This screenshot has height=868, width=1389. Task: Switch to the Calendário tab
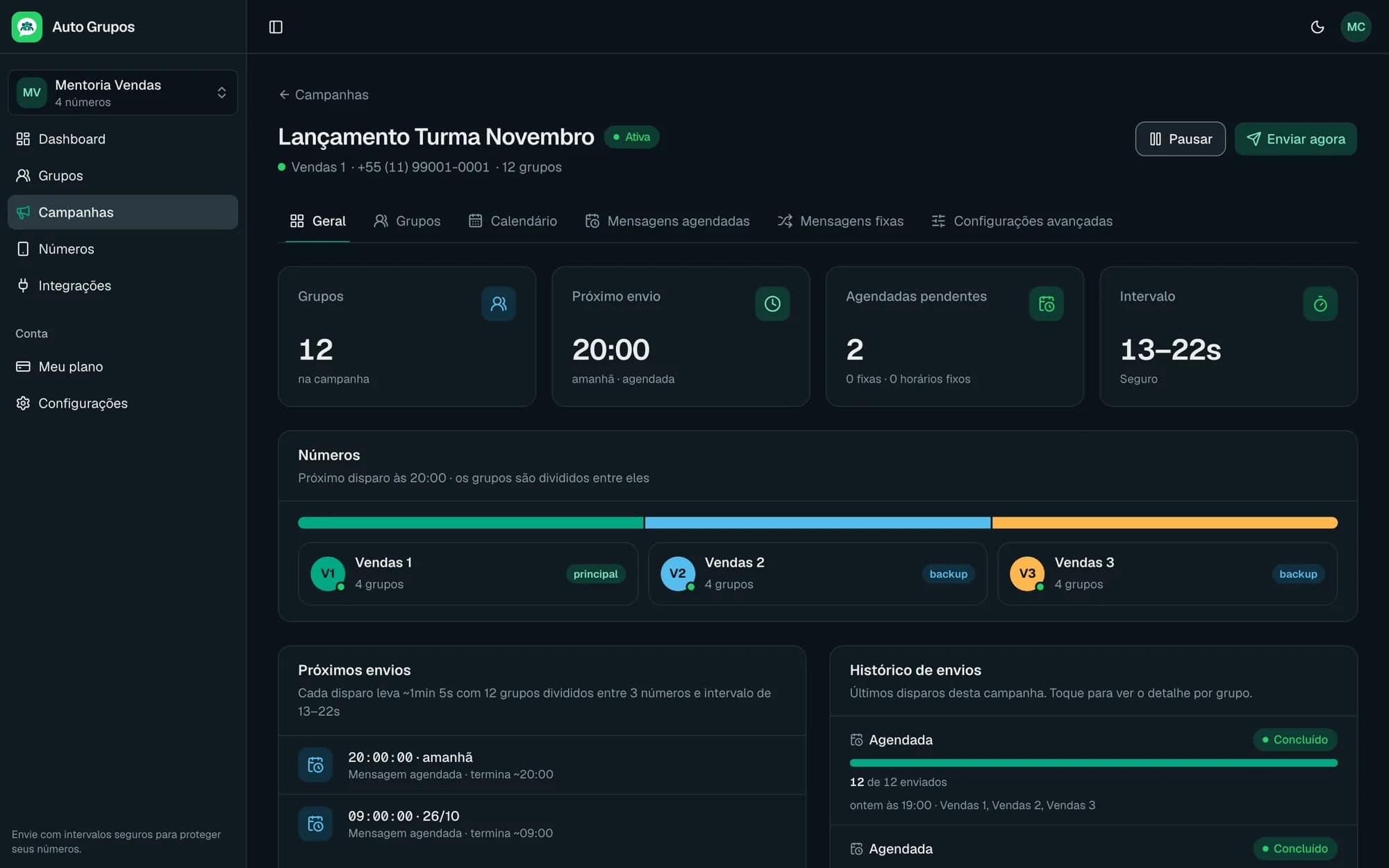(513, 221)
